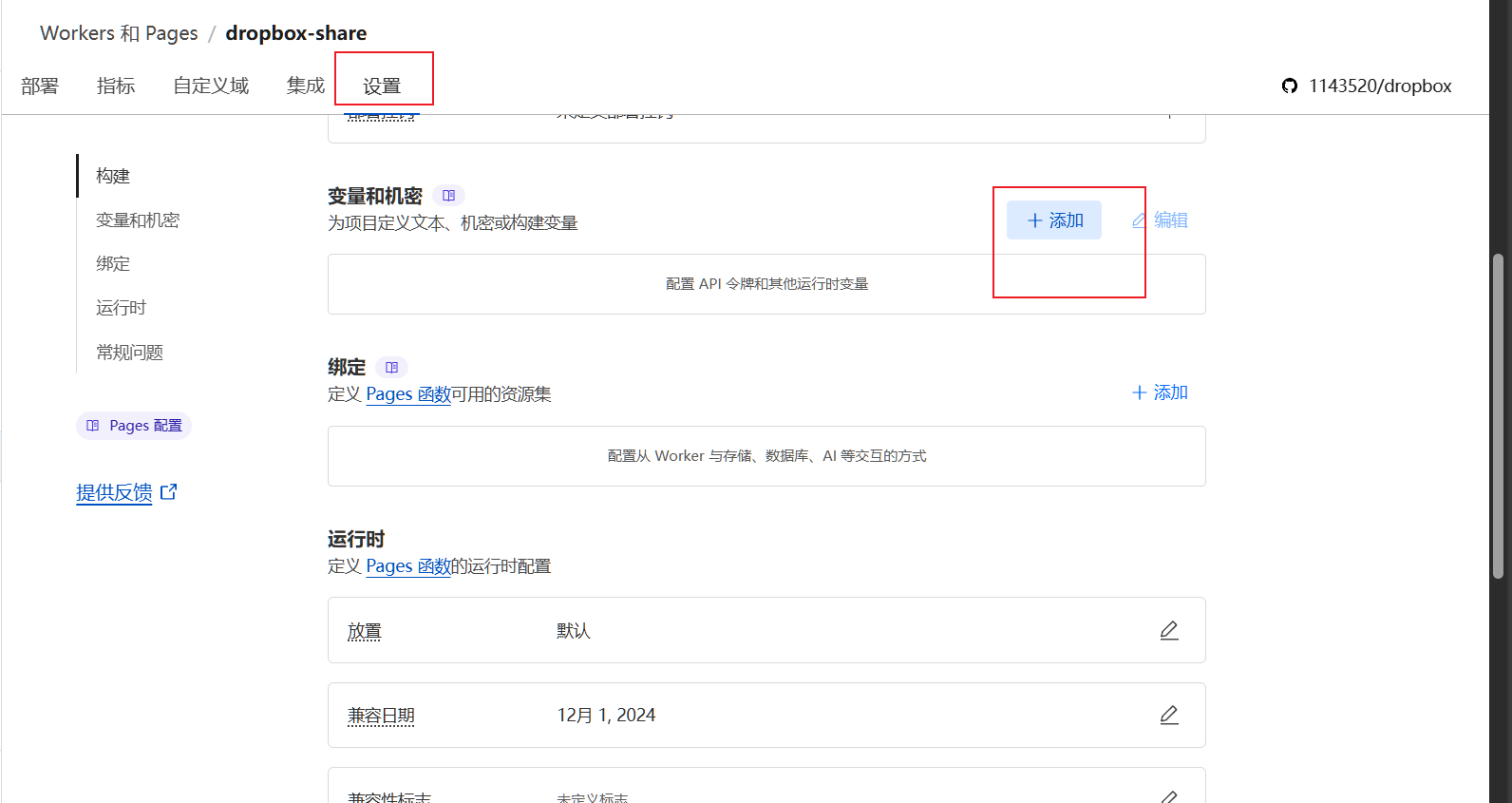Click 添加 in the 绑定 section
Viewport: 1512px width, 803px height.
point(1160,392)
